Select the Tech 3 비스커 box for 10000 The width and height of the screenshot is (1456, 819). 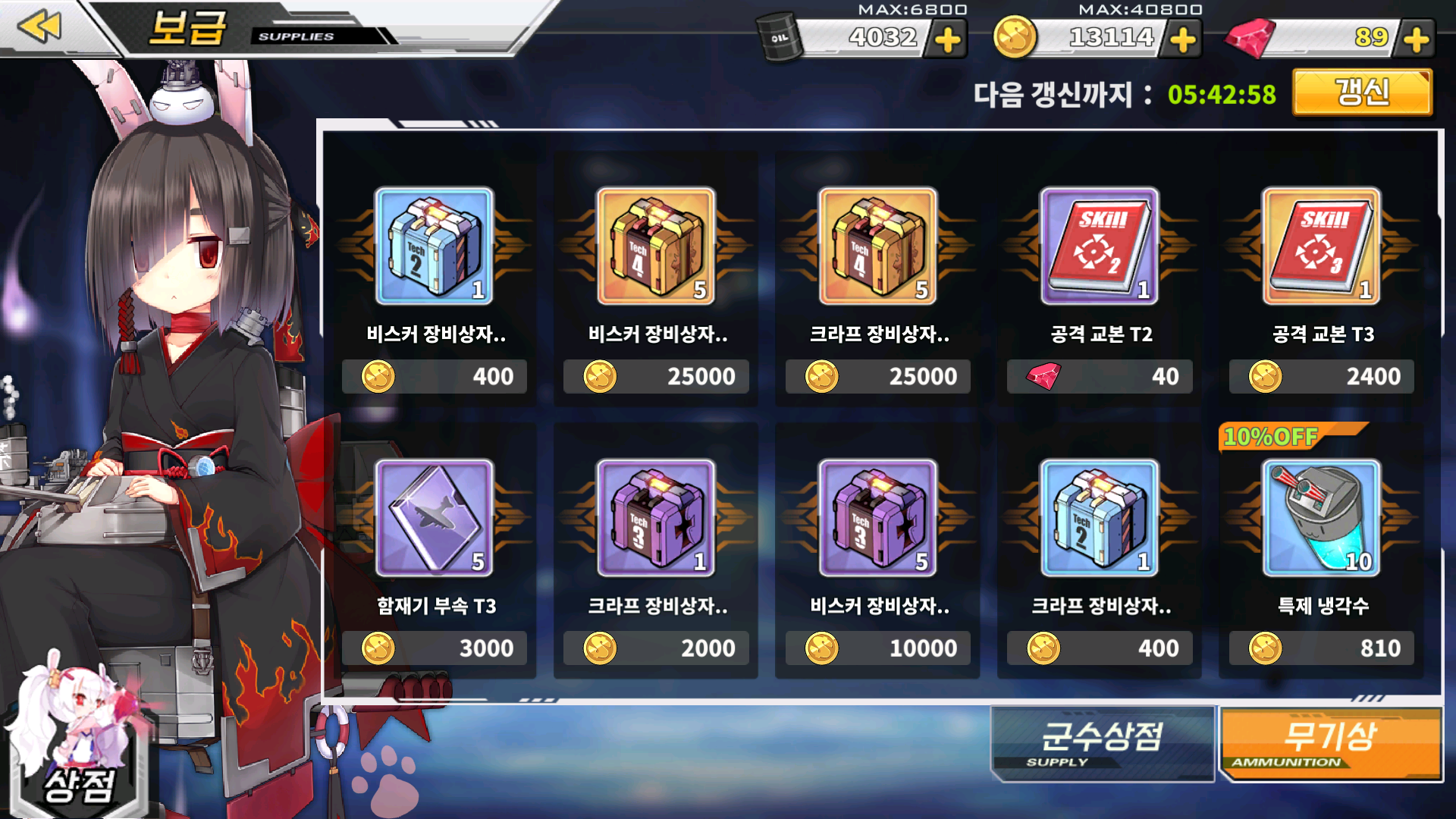pos(878,518)
